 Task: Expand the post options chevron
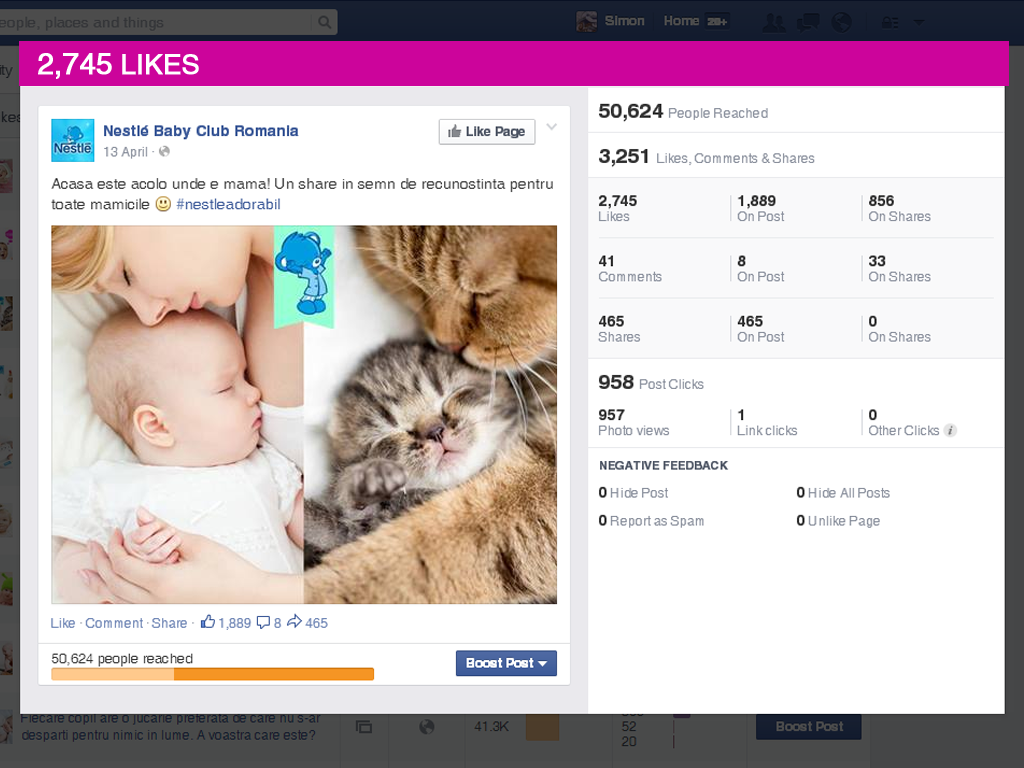coord(552,127)
